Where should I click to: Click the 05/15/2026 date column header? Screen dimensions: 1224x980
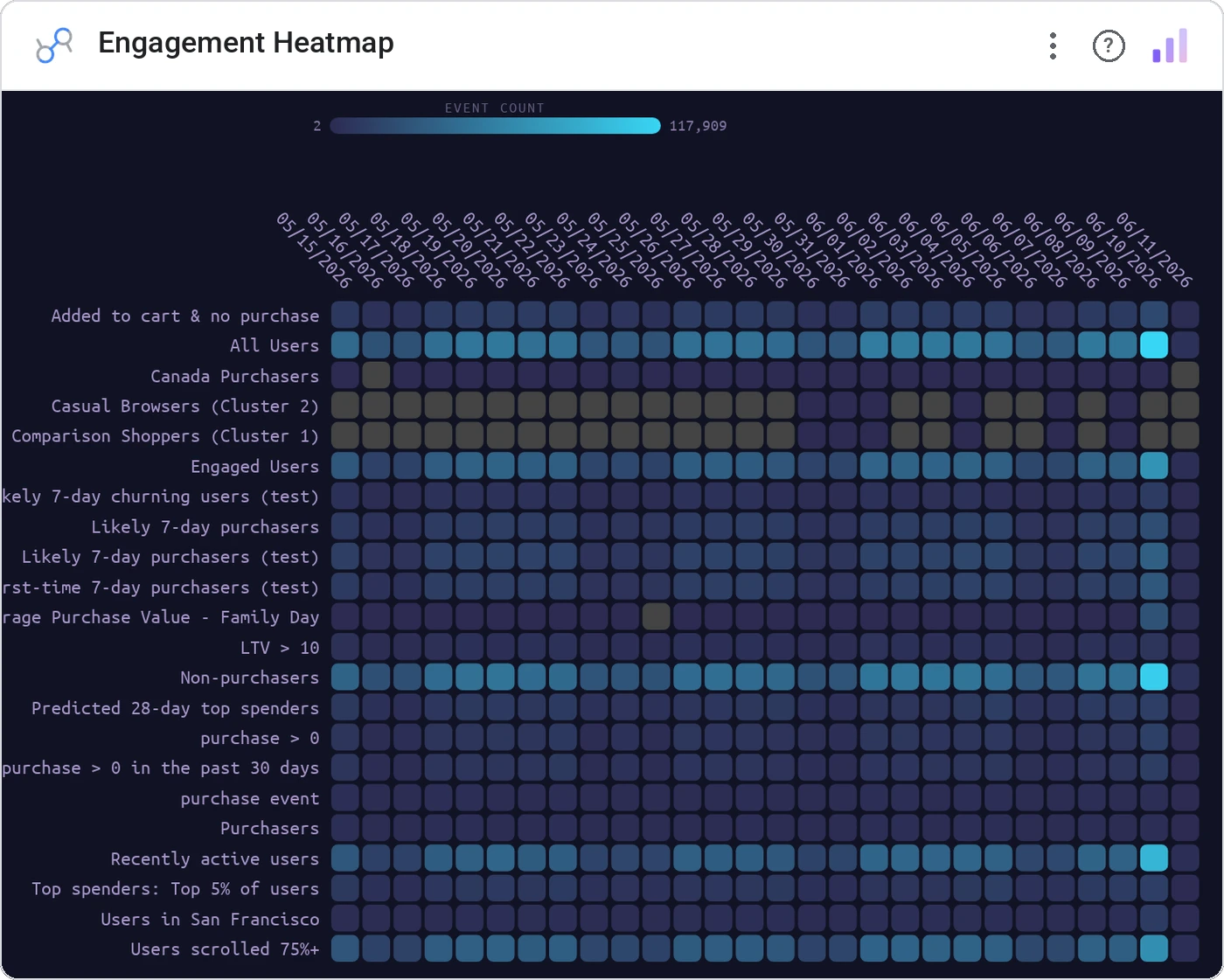313,251
